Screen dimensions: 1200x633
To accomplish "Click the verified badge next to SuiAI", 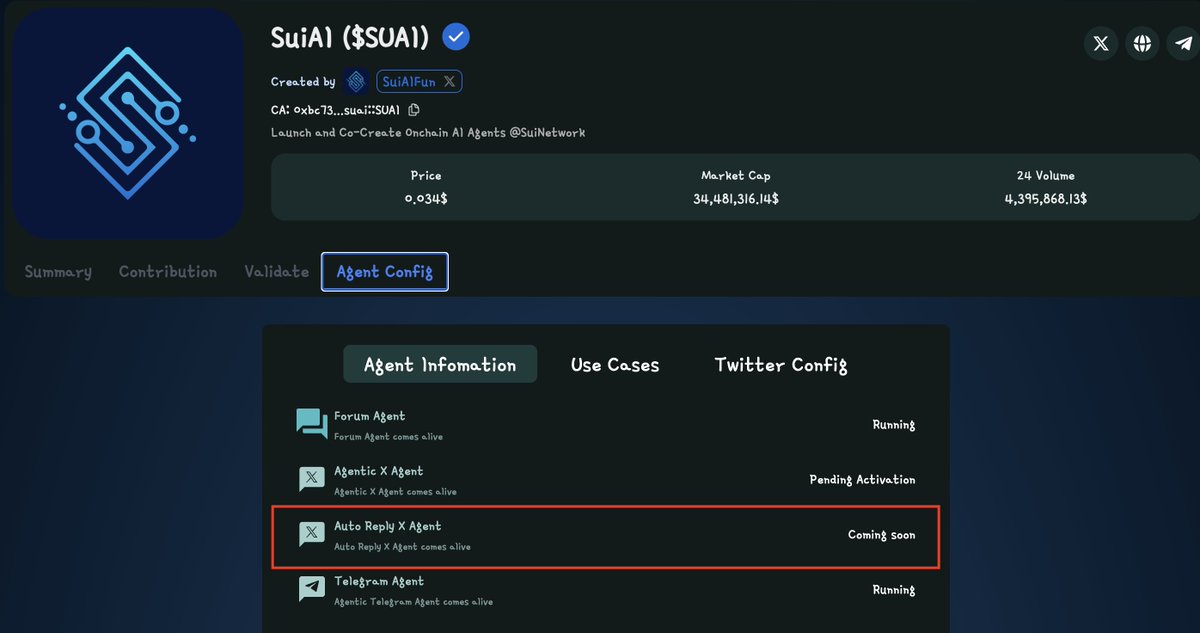I will click(x=456, y=37).
